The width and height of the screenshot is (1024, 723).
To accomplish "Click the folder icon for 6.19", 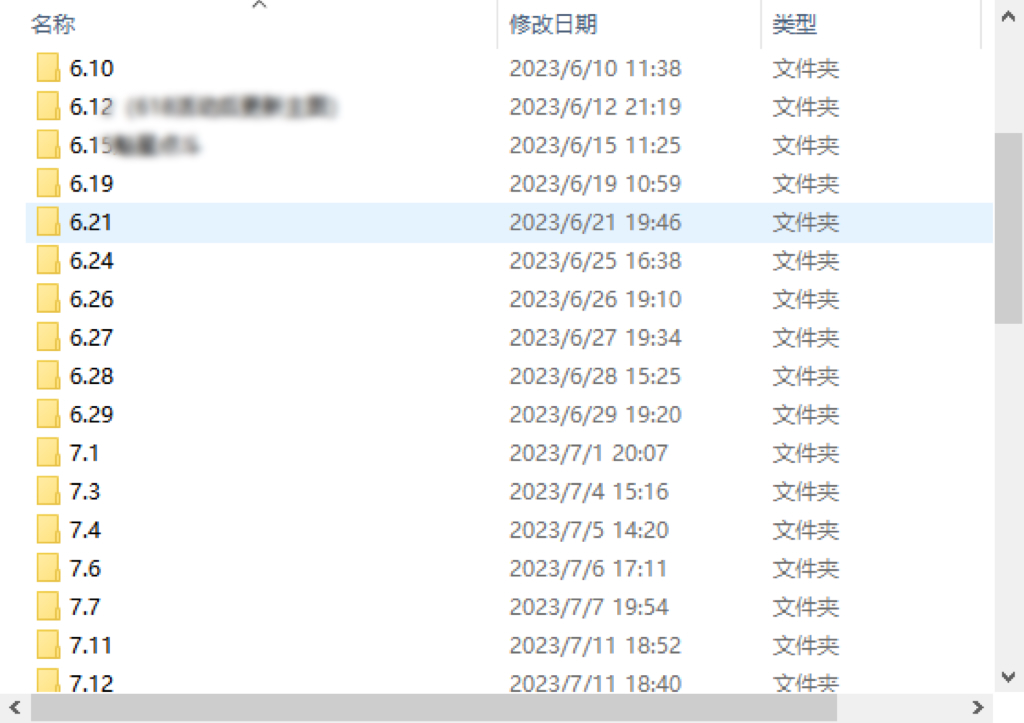I will [x=48, y=184].
